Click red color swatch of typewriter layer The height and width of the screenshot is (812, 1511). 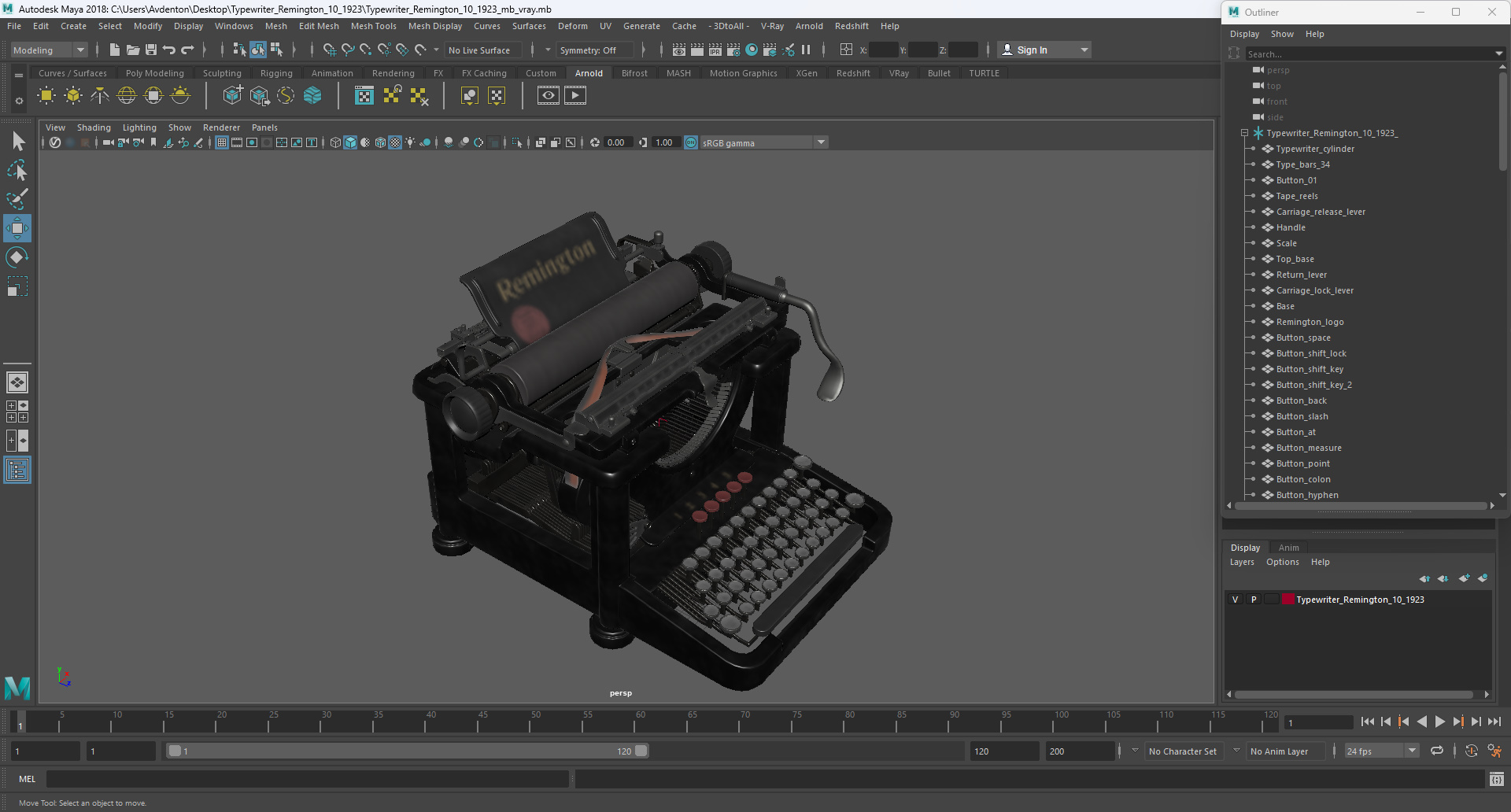coord(1288,600)
